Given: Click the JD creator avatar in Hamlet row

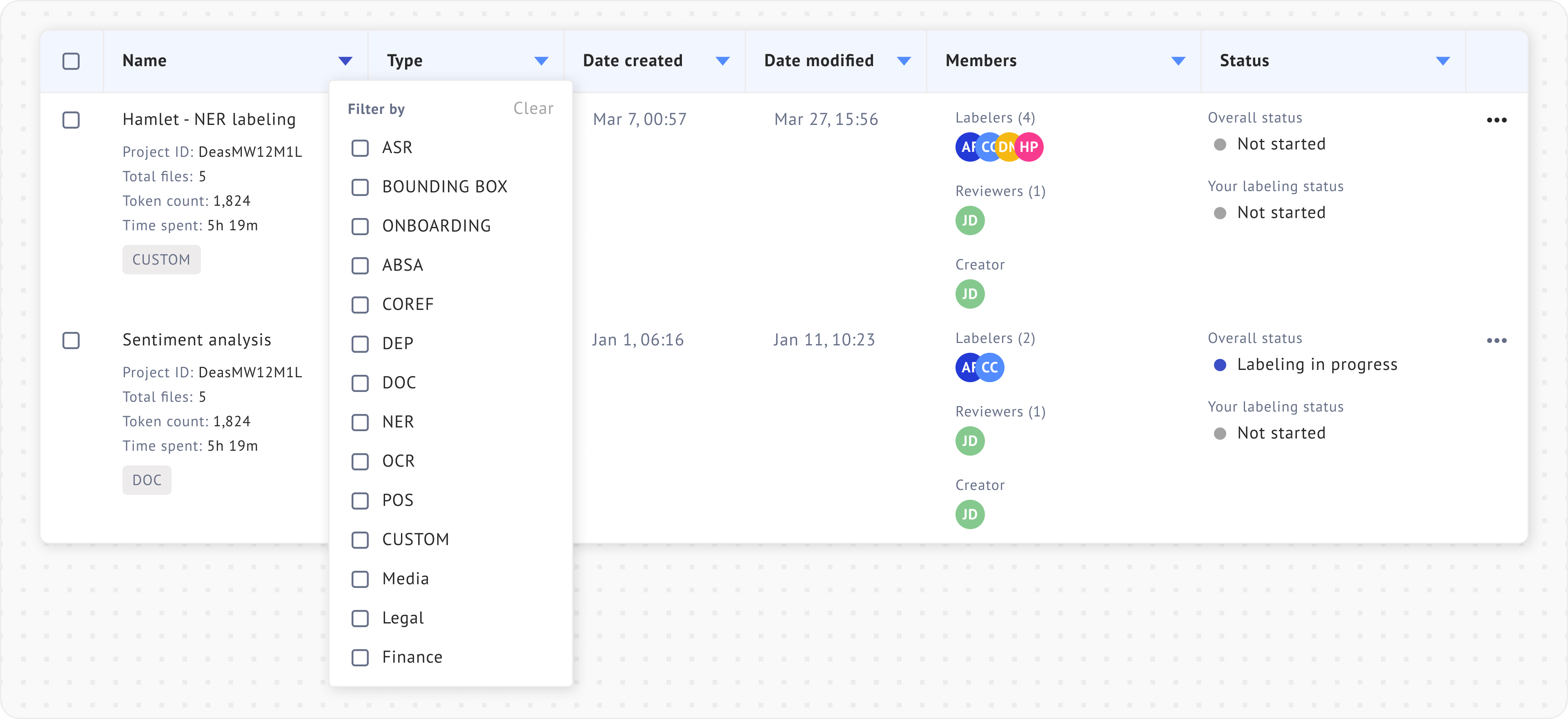Looking at the screenshot, I should pyautogui.click(x=970, y=294).
